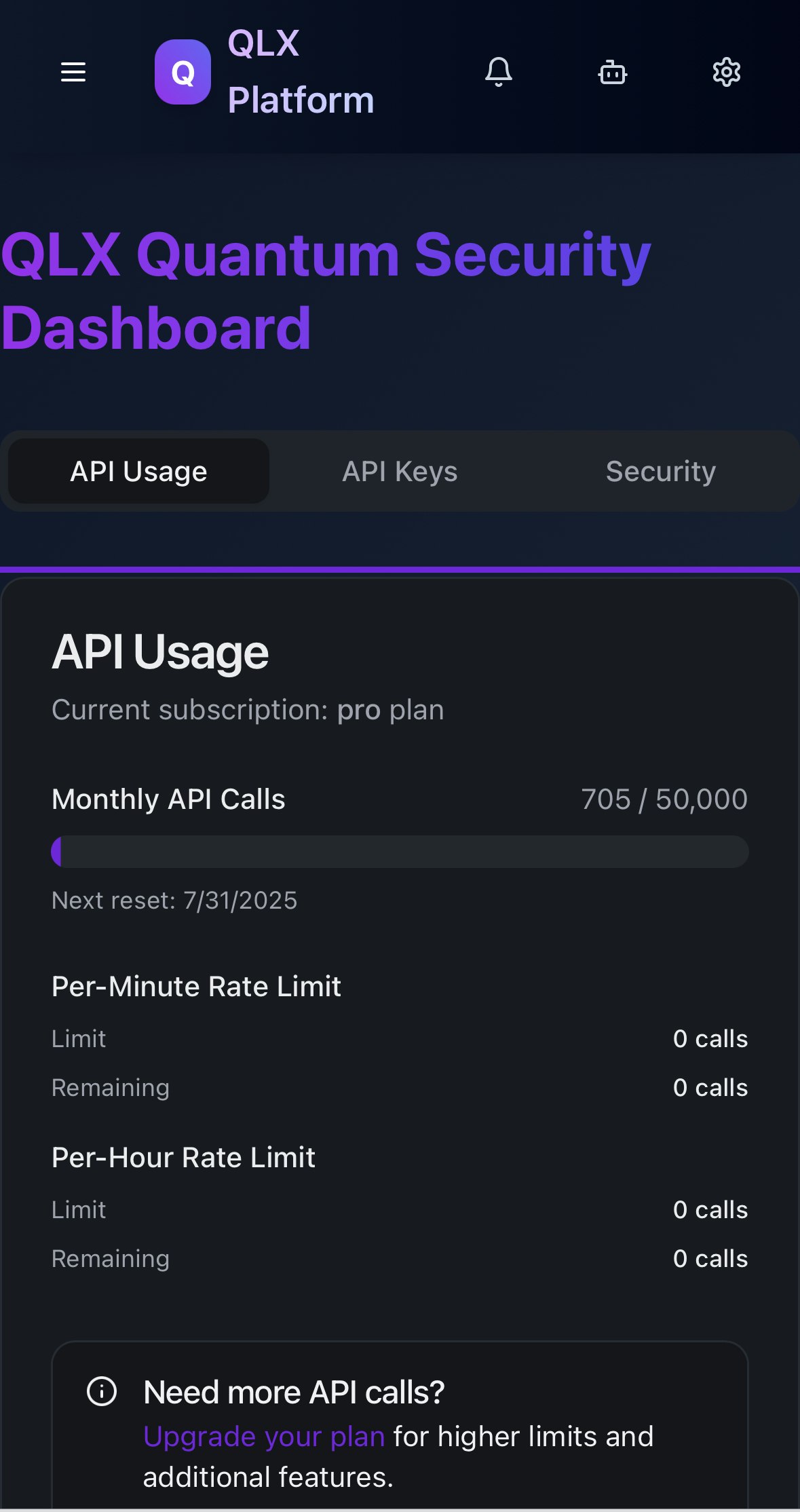This screenshot has width=800, height=1512.
Task: Select the QLX Quantum Security Dashboard heading
Action: coord(326,291)
